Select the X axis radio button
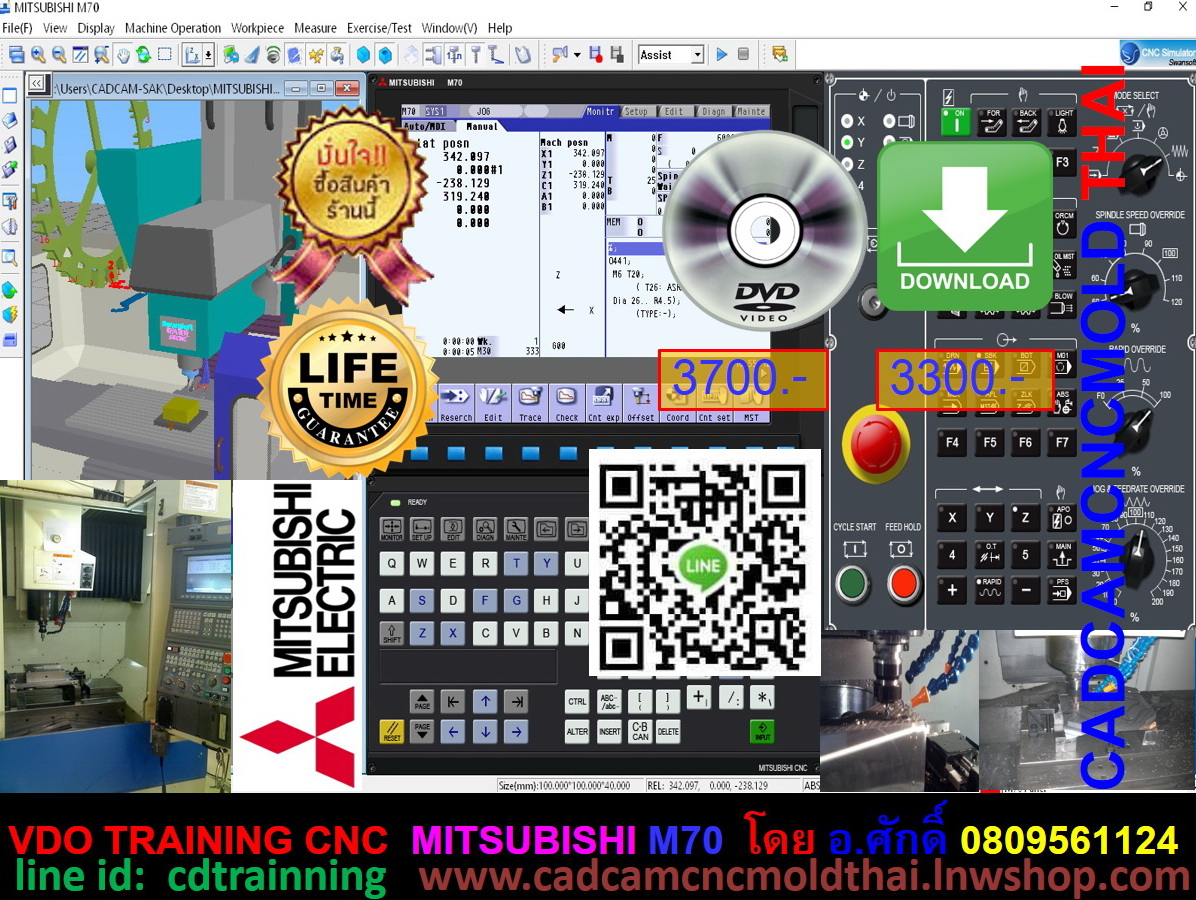Viewport: 1196px width, 900px height. (x=847, y=120)
